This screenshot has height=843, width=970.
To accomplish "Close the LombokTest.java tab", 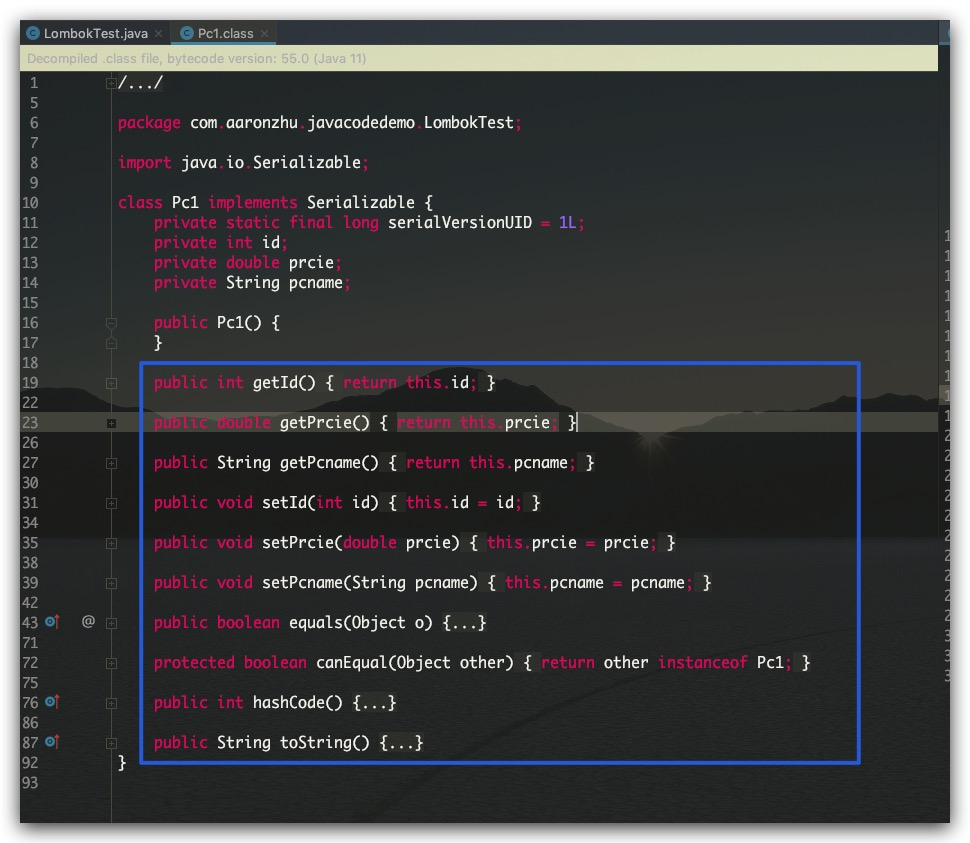I will point(159,33).
